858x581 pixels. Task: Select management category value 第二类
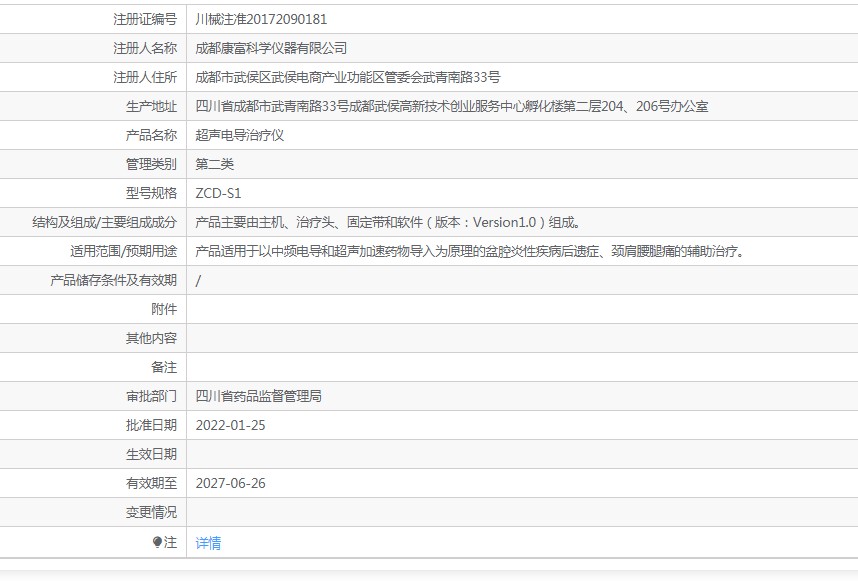(x=214, y=164)
